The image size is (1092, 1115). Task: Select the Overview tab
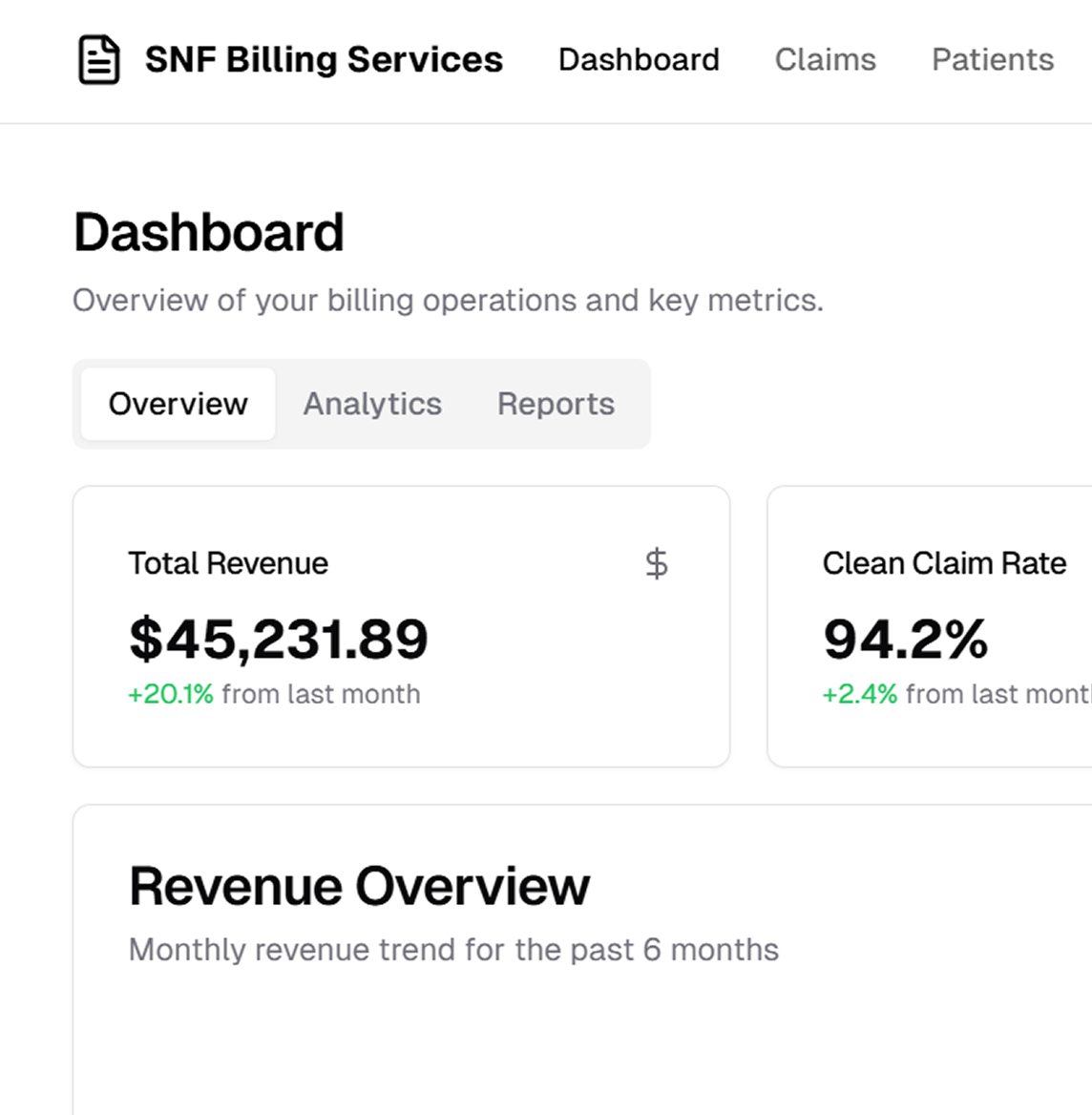coord(178,404)
